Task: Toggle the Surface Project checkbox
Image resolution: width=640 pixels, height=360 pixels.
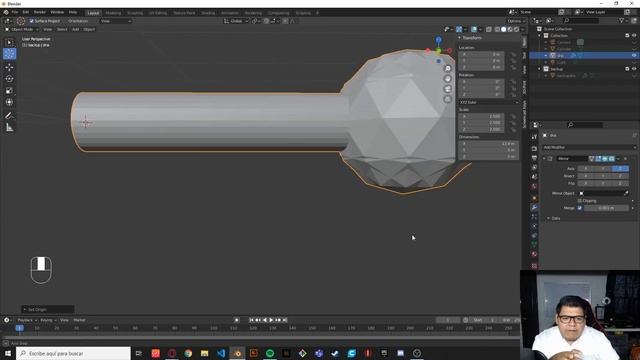Action: [x=31, y=21]
